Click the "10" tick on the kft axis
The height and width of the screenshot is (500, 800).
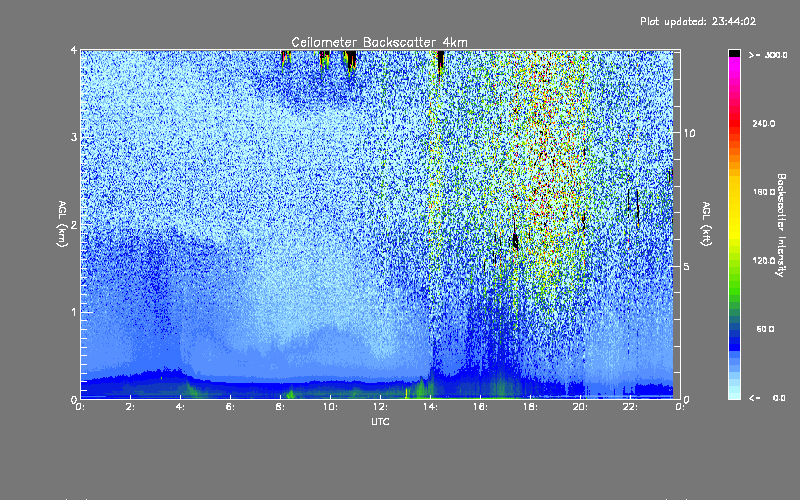(x=689, y=133)
